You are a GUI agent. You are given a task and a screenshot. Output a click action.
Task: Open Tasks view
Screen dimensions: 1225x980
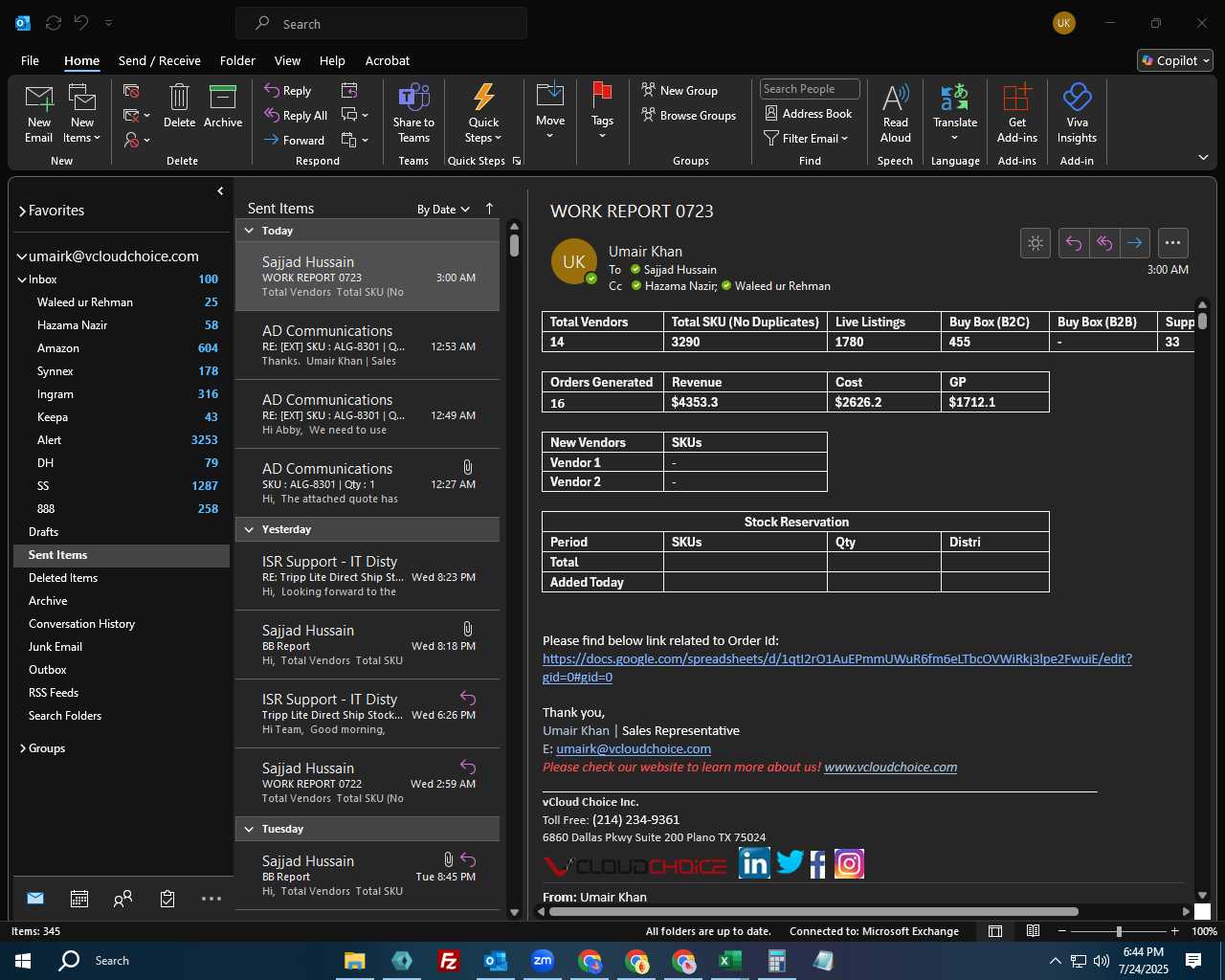167,899
